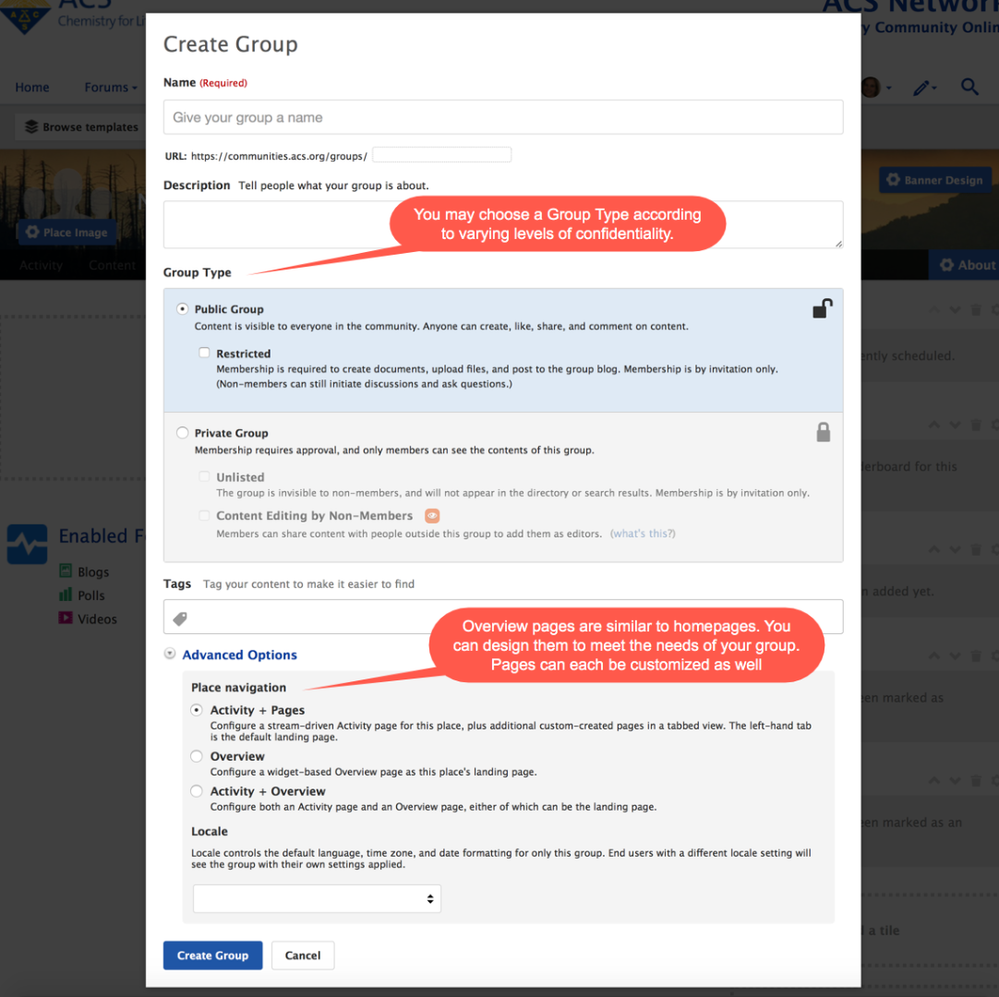
Task: Click the open padlock Public Group icon
Action: tap(822, 309)
